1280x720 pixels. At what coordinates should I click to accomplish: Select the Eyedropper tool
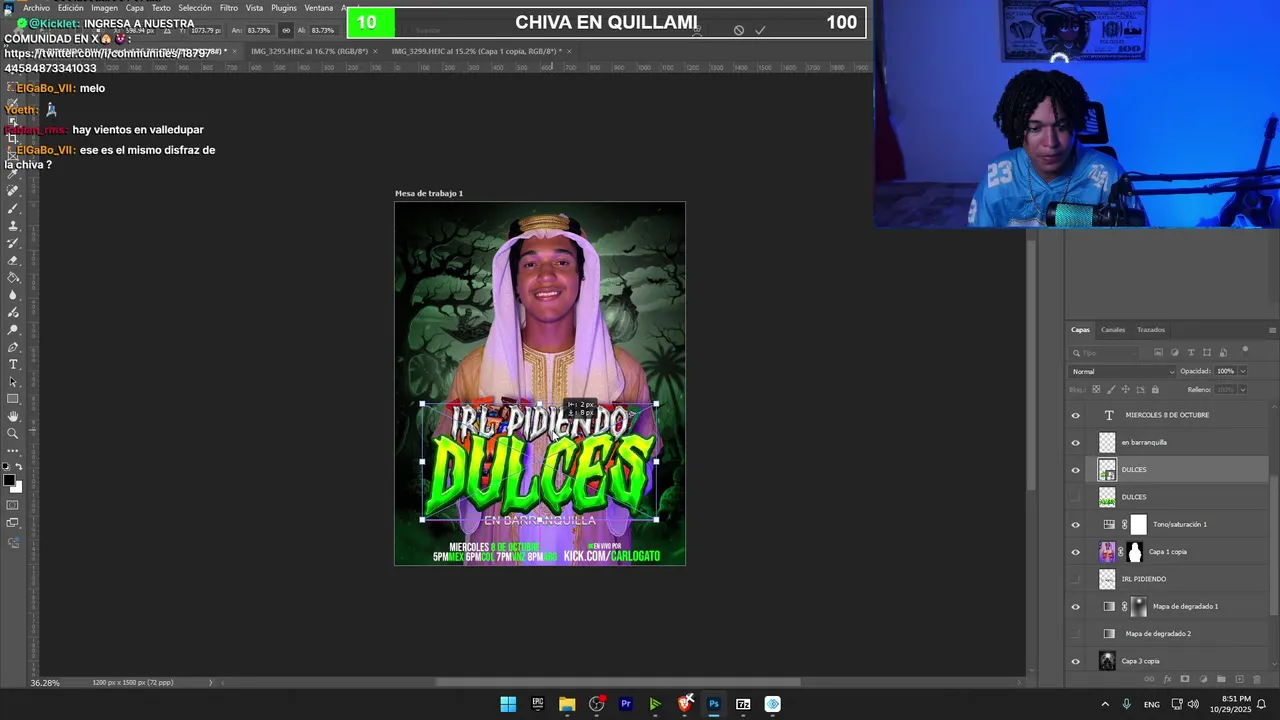click(x=13, y=176)
